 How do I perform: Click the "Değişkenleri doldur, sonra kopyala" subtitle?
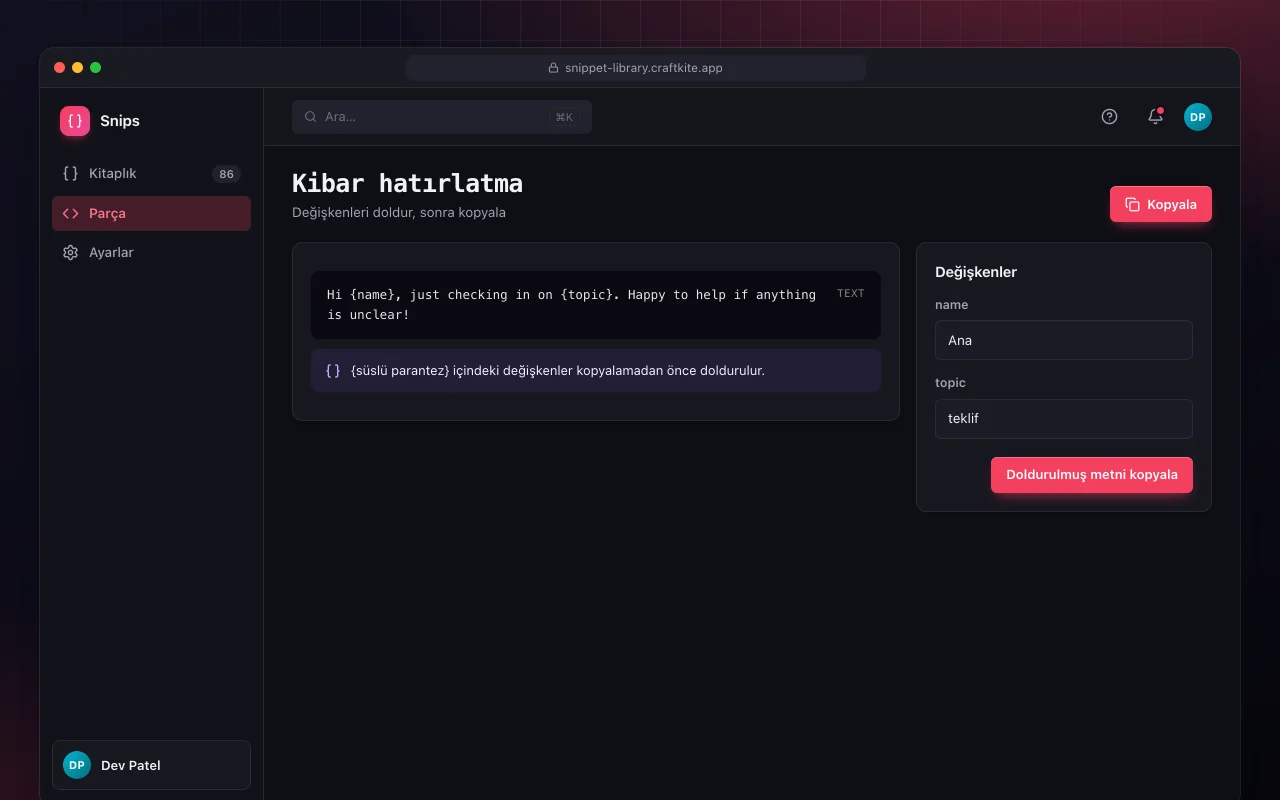(399, 213)
